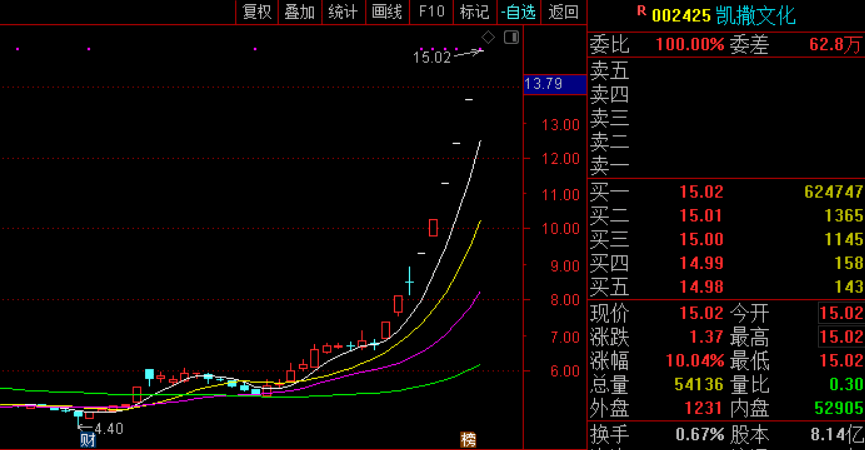Click the 4.40 low price label
Viewport: 865px width, 450px height.
[x=109, y=428]
